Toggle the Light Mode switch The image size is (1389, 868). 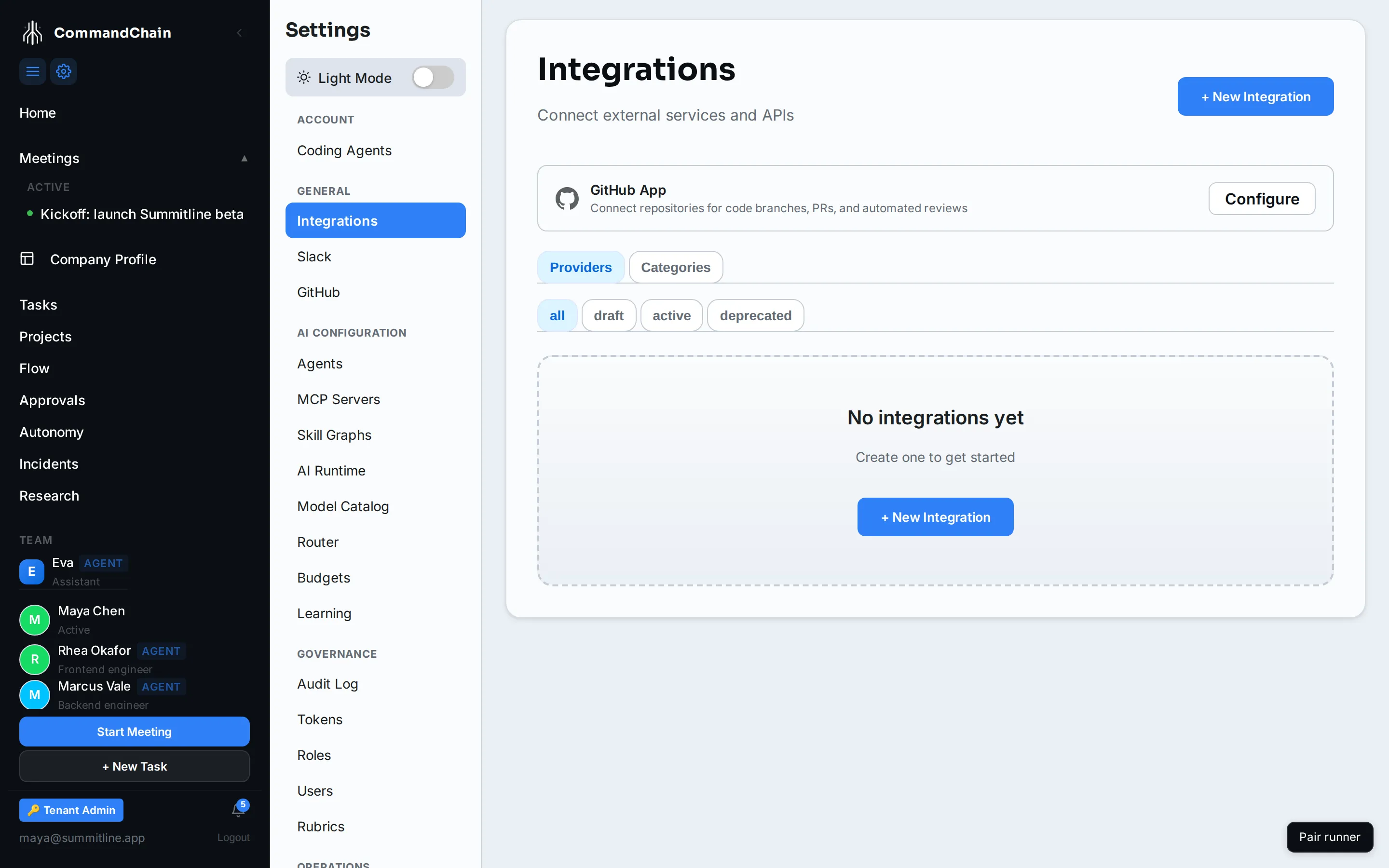(x=434, y=77)
